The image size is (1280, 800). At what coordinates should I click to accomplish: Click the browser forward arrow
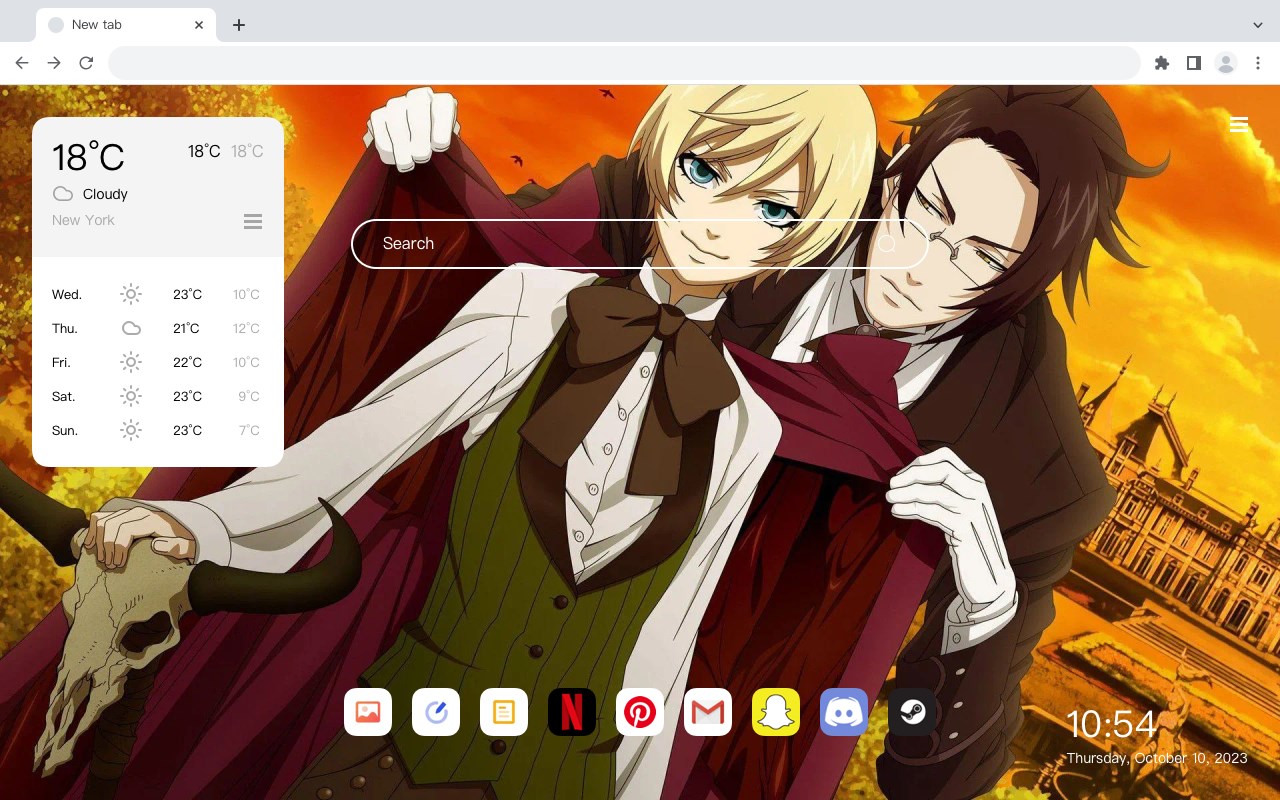[x=54, y=63]
